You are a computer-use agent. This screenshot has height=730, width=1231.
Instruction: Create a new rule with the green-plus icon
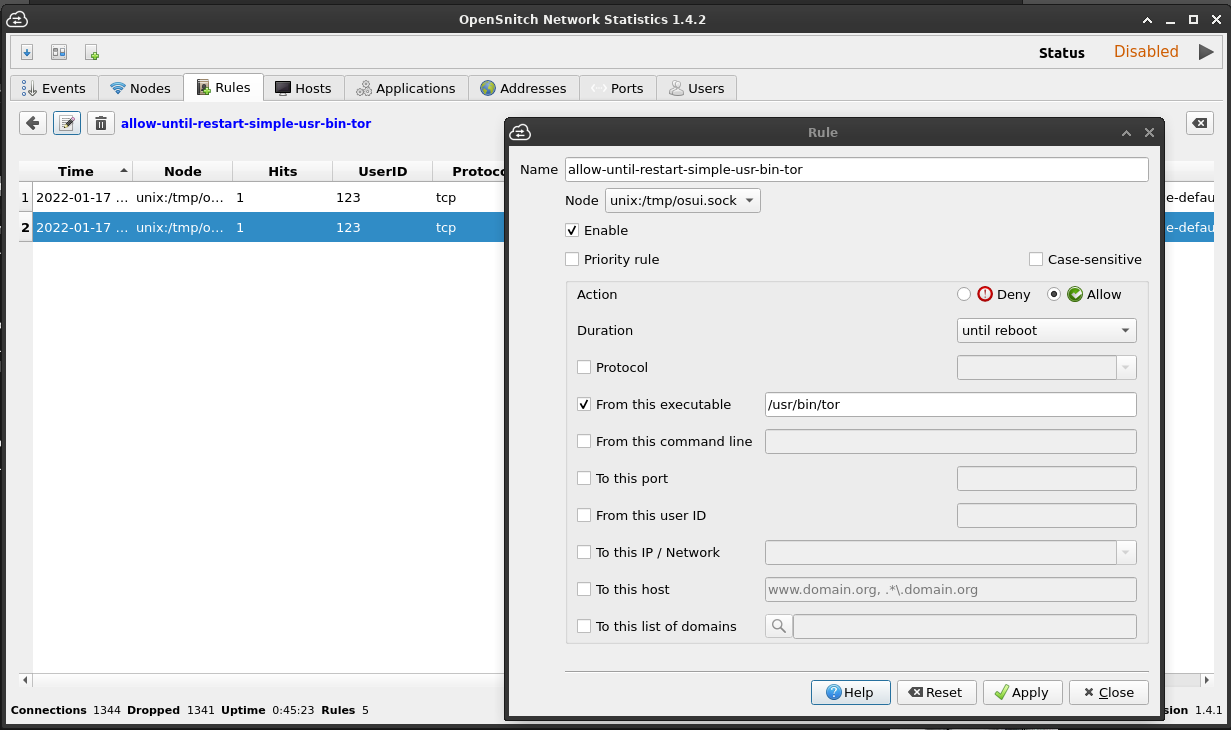[x=92, y=52]
